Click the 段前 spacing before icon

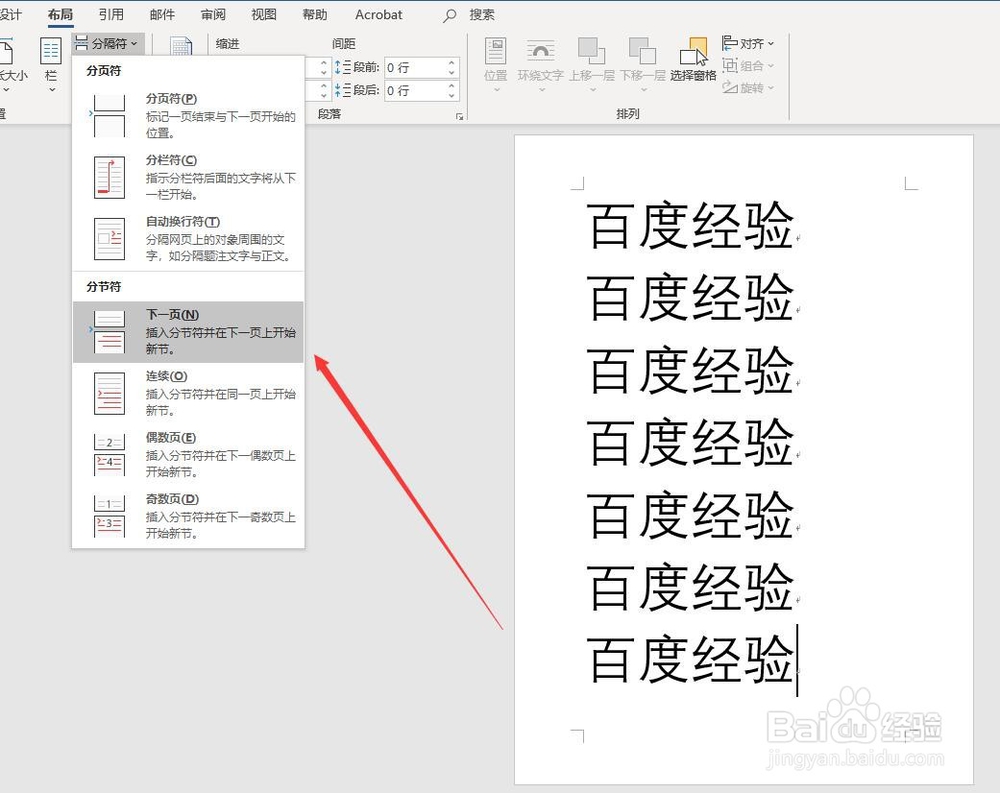pos(343,67)
